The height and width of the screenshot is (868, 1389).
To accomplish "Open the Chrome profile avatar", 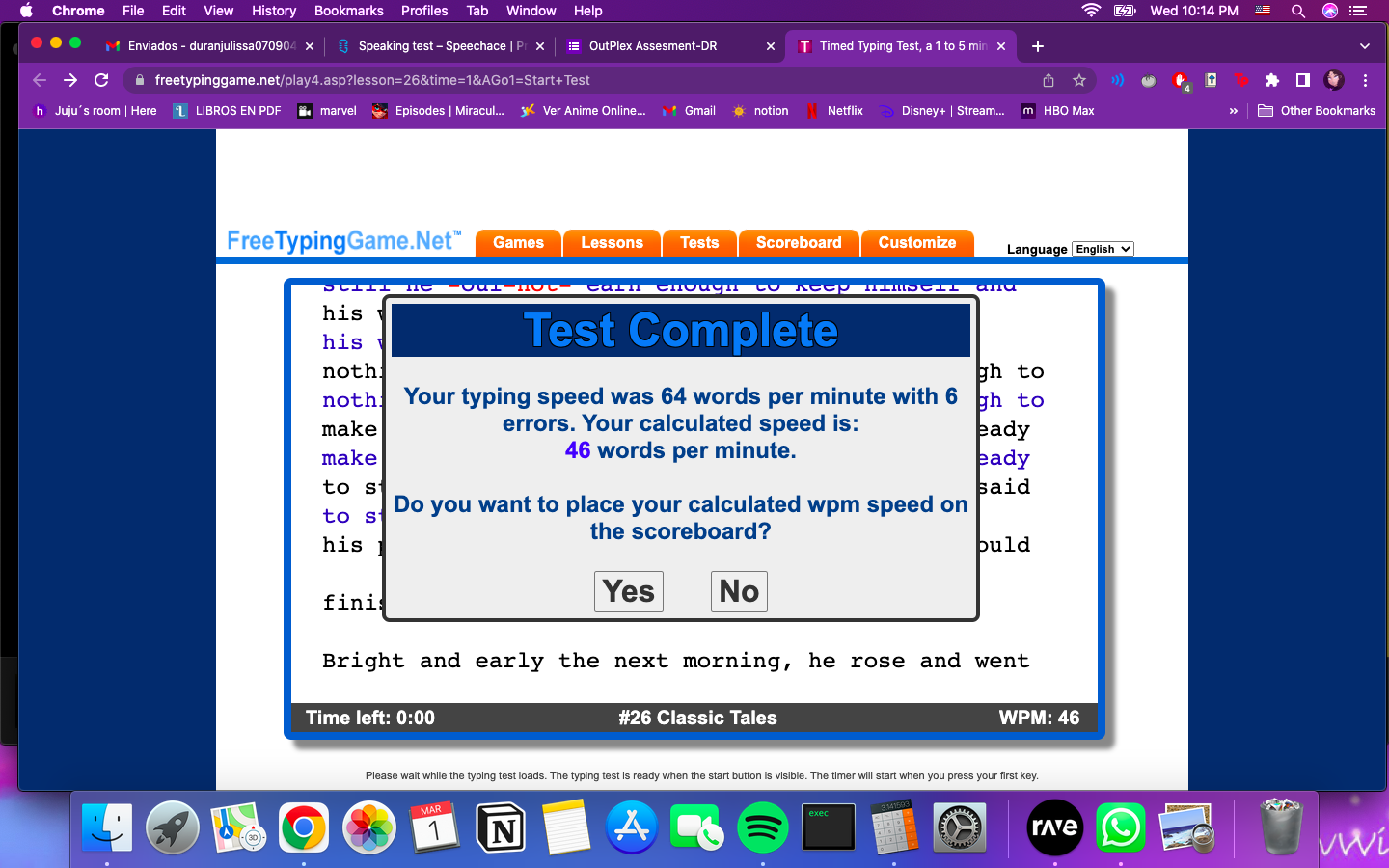I will coord(1334,80).
